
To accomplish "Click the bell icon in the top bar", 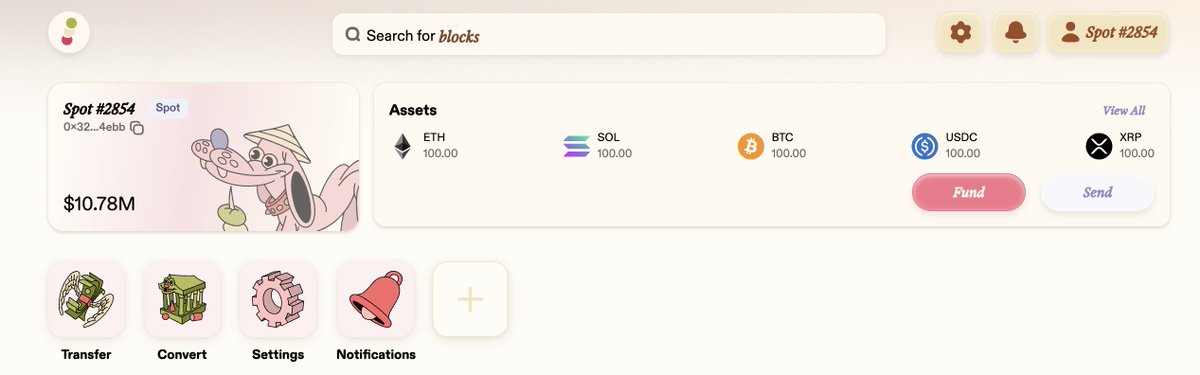I will point(1016,33).
